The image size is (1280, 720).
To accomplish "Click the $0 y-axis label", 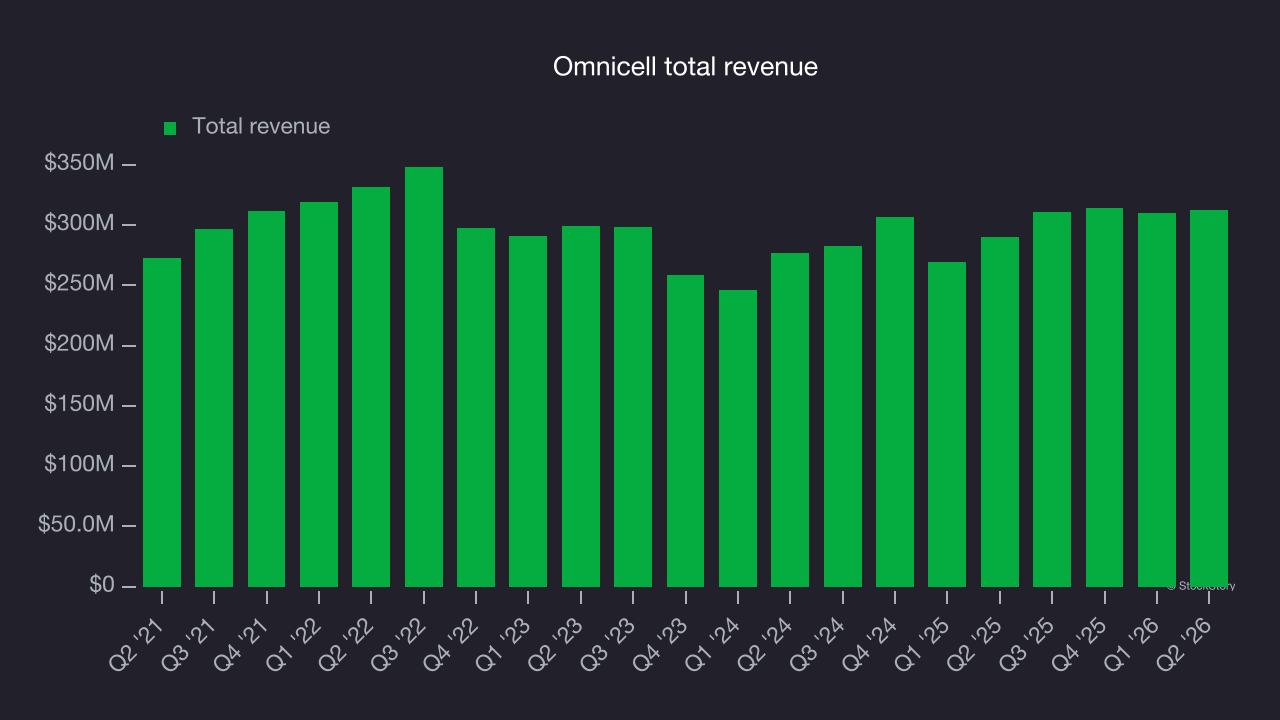I will [x=101, y=586].
